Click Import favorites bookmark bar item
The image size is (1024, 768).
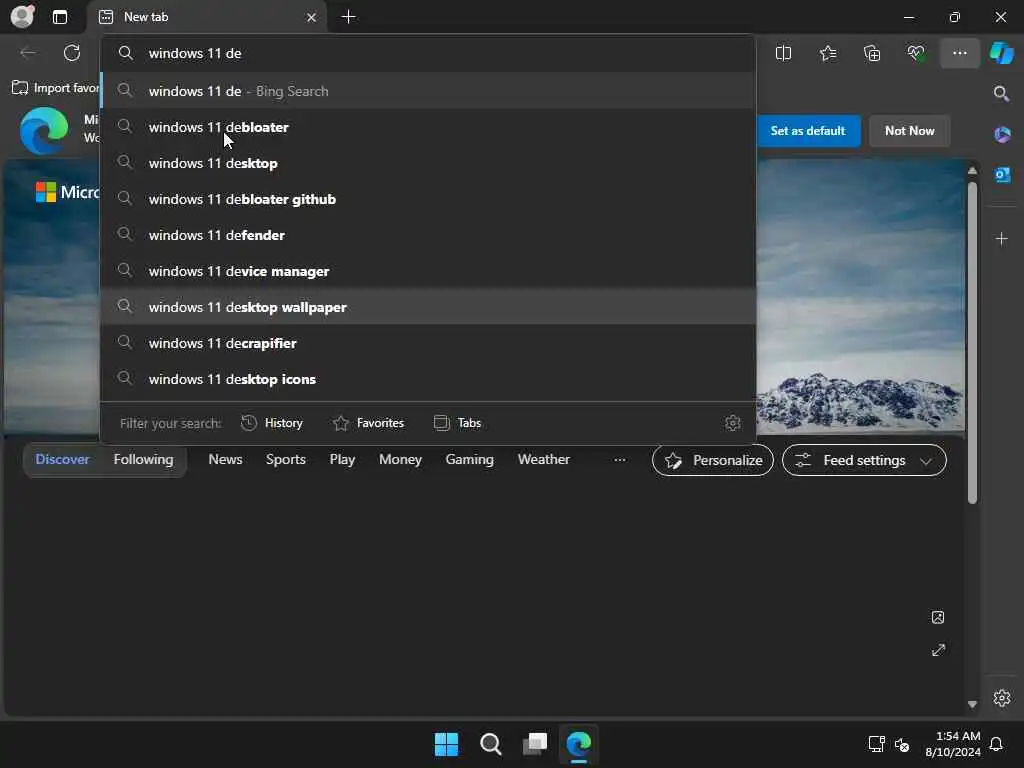56,88
